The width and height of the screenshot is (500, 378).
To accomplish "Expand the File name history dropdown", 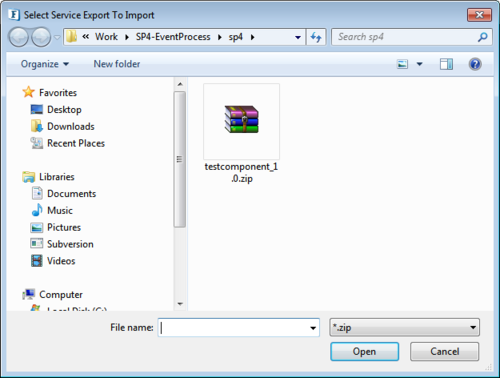I will click(x=313, y=328).
